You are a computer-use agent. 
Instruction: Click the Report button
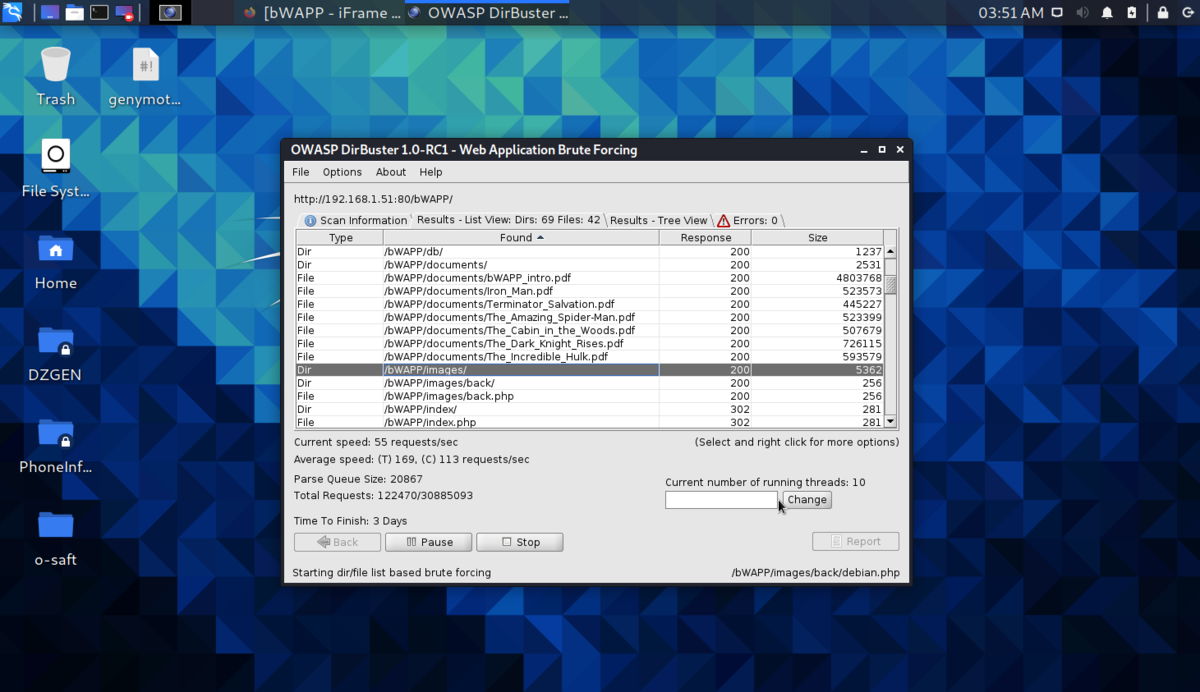click(x=855, y=541)
